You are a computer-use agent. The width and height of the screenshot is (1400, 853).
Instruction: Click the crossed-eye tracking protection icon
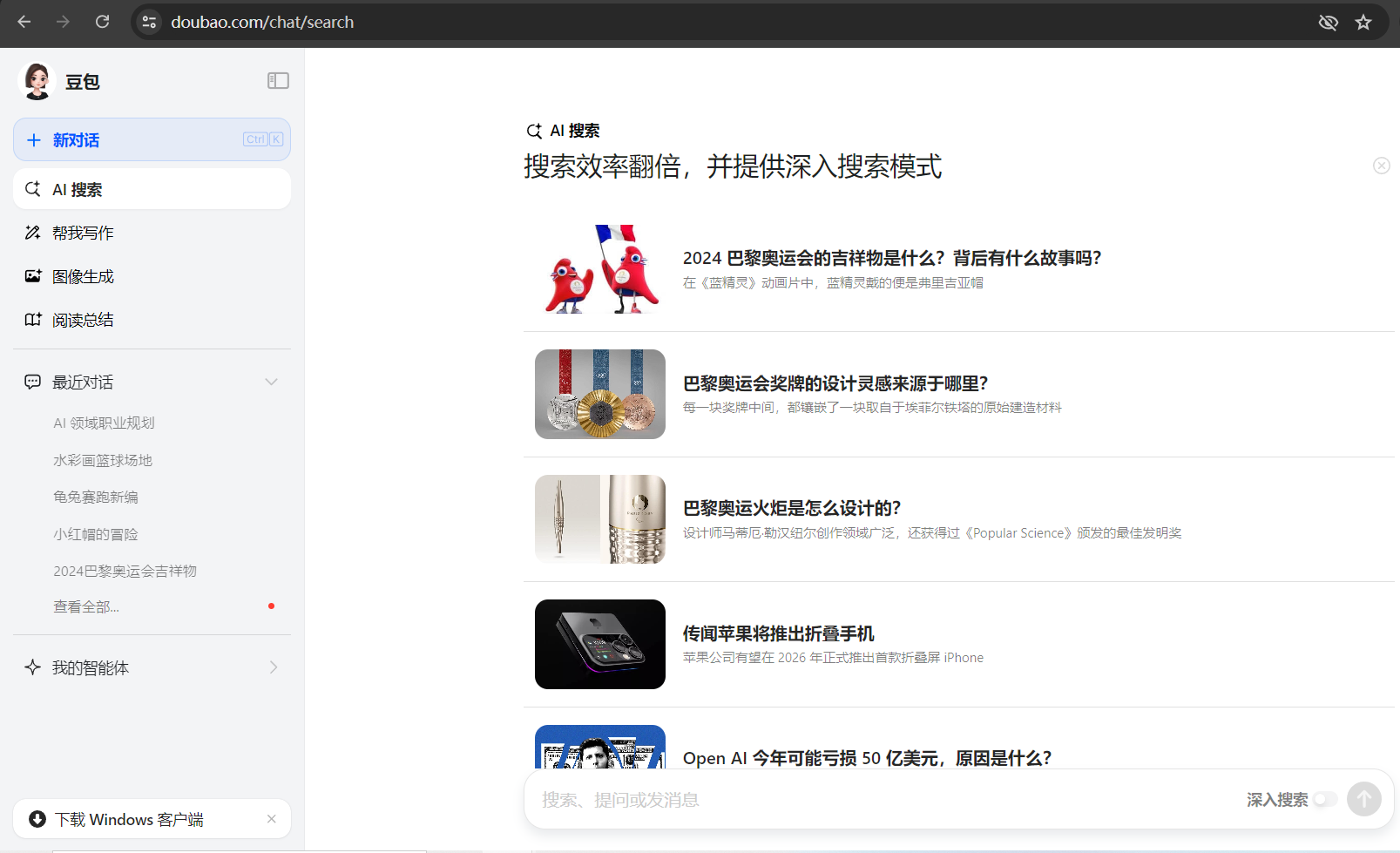[x=1328, y=23]
